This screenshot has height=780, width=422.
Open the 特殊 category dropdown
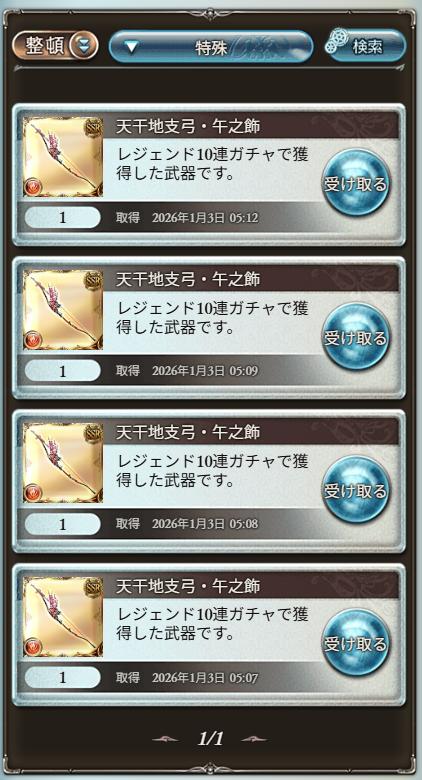pos(211,47)
